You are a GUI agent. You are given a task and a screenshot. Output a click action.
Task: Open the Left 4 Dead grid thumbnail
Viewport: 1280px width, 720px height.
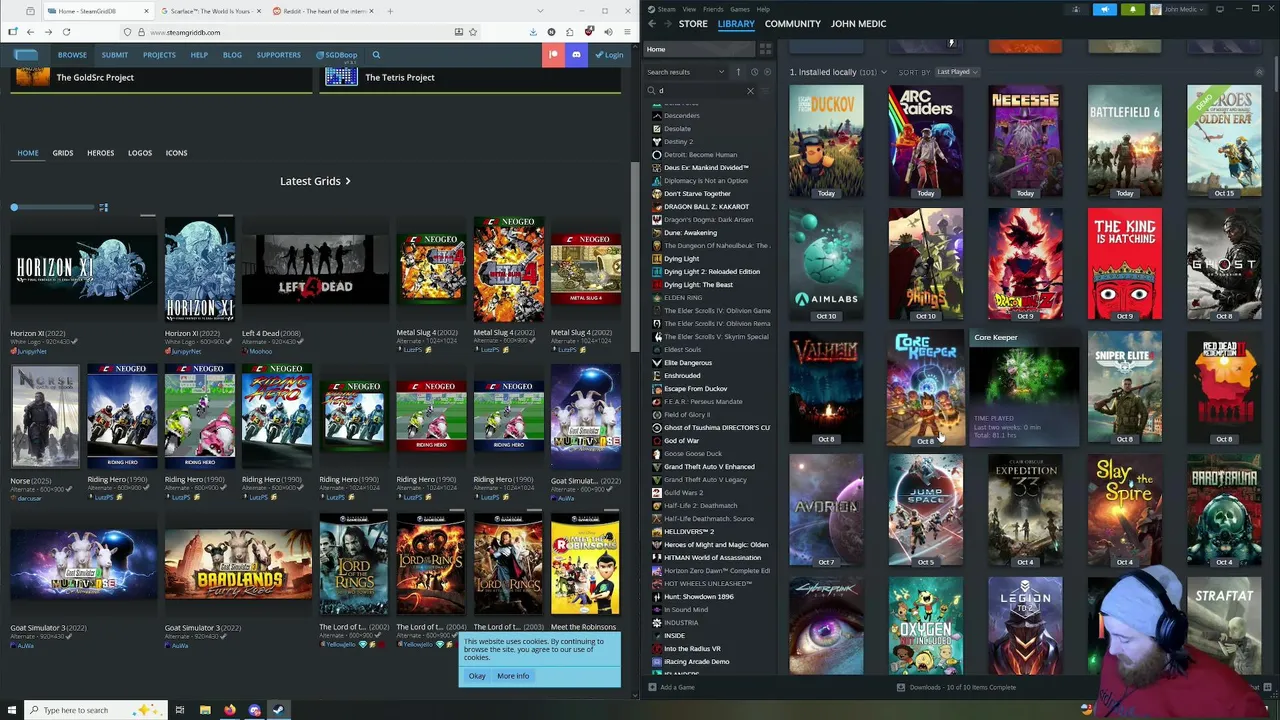[x=315, y=269]
